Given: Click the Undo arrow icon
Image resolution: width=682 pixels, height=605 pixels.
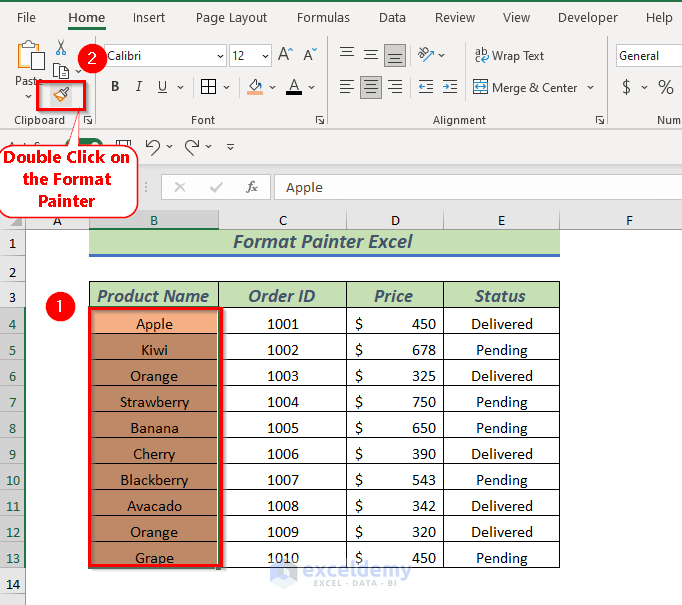Looking at the screenshot, I should [153, 147].
